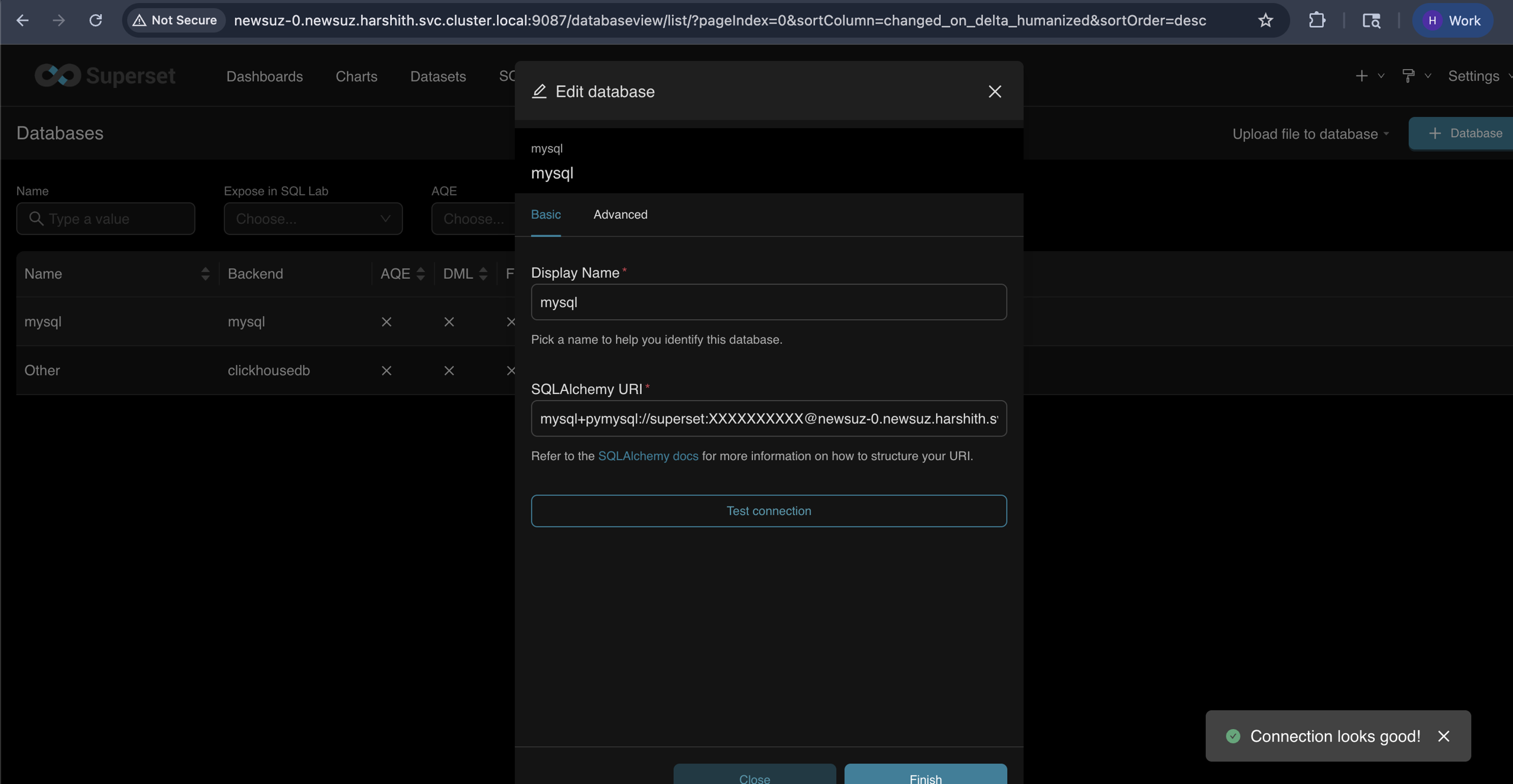This screenshot has width=1513, height=784.
Task: Open the Expose in SQL Lab dropdown
Action: pyautogui.click(x=313, y=219)
